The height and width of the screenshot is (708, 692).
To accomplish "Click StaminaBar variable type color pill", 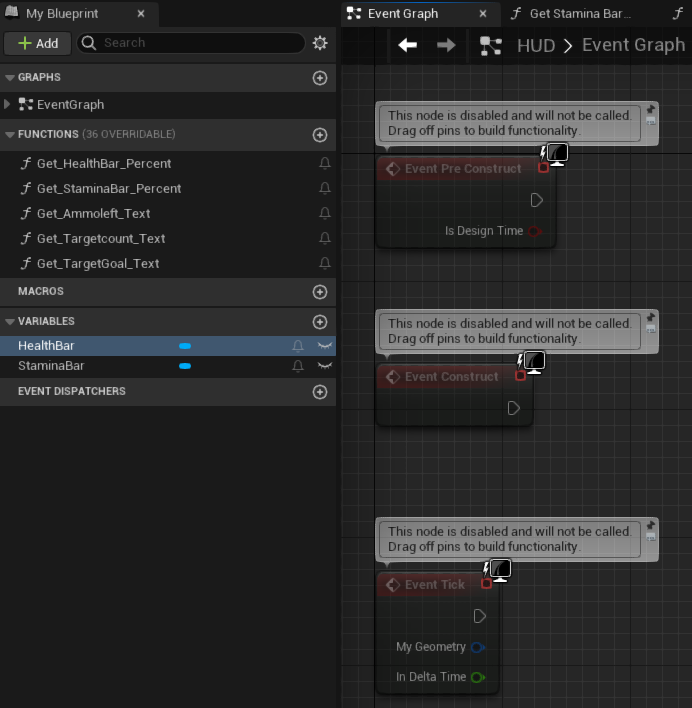I will click(x=185, y=366).
